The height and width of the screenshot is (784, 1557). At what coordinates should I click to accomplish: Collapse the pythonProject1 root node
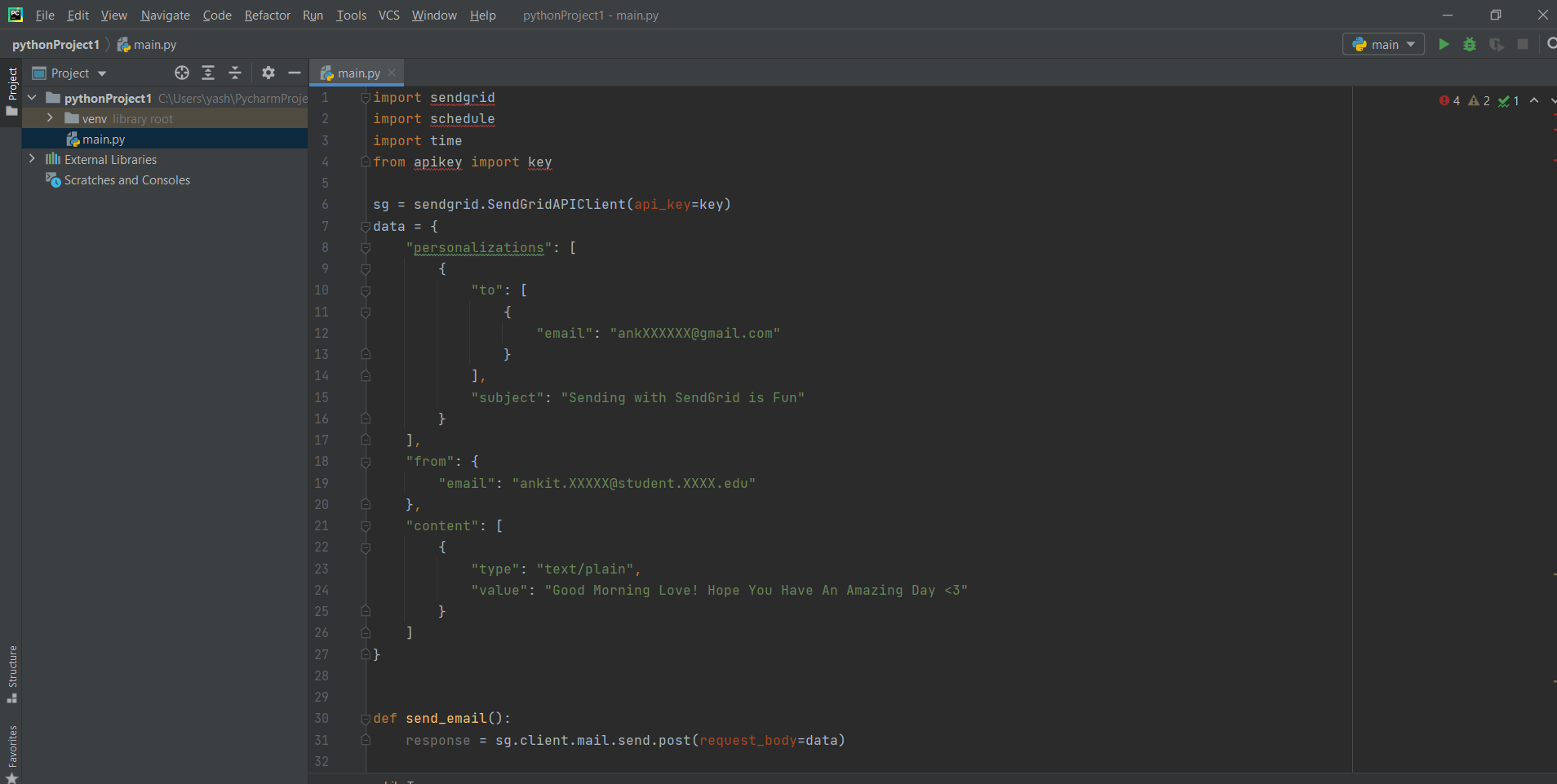32,98
